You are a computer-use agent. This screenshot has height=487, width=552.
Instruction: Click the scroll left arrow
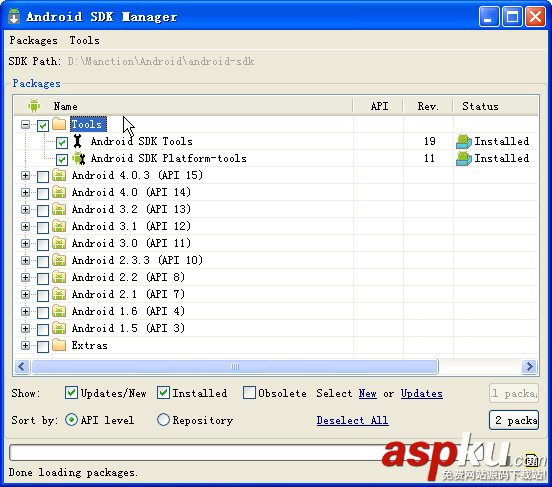point(22,367)
